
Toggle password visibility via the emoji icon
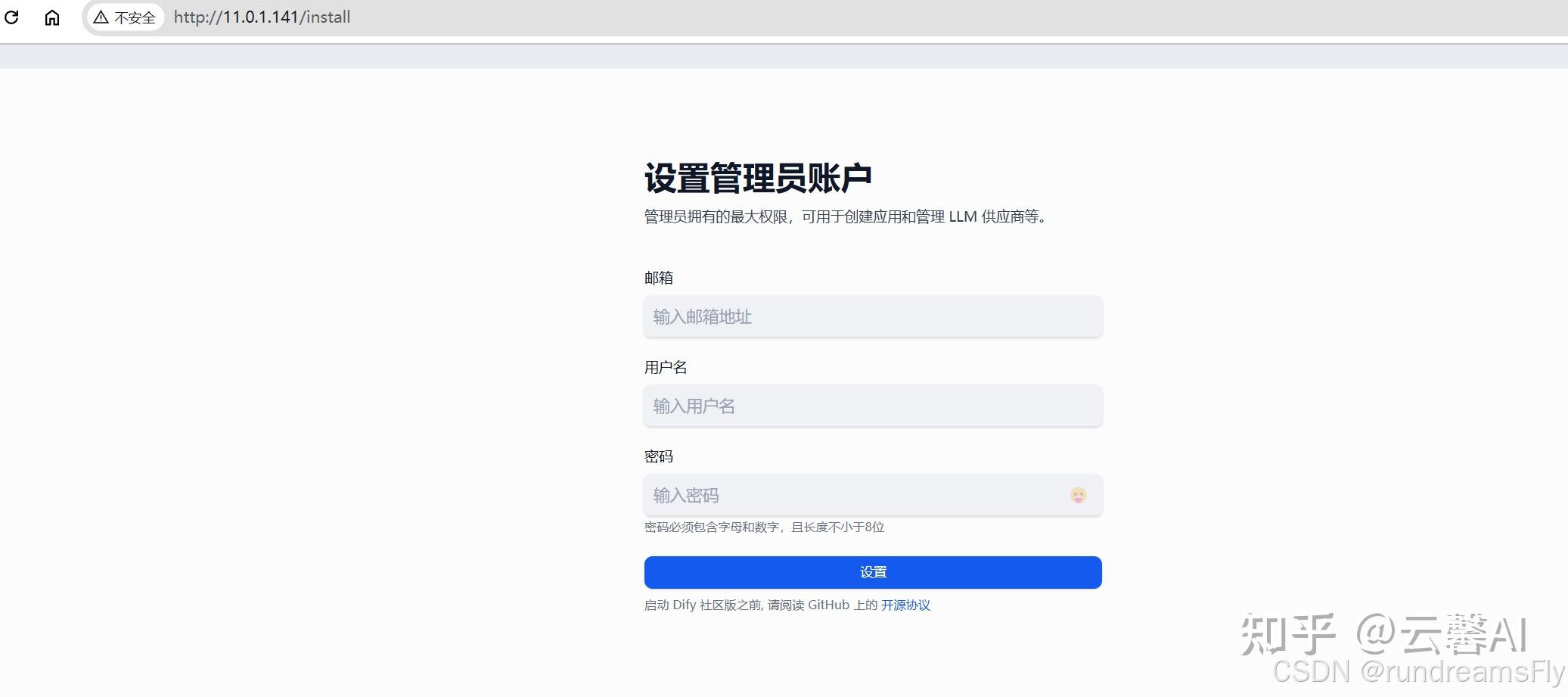pos(1079,496)
